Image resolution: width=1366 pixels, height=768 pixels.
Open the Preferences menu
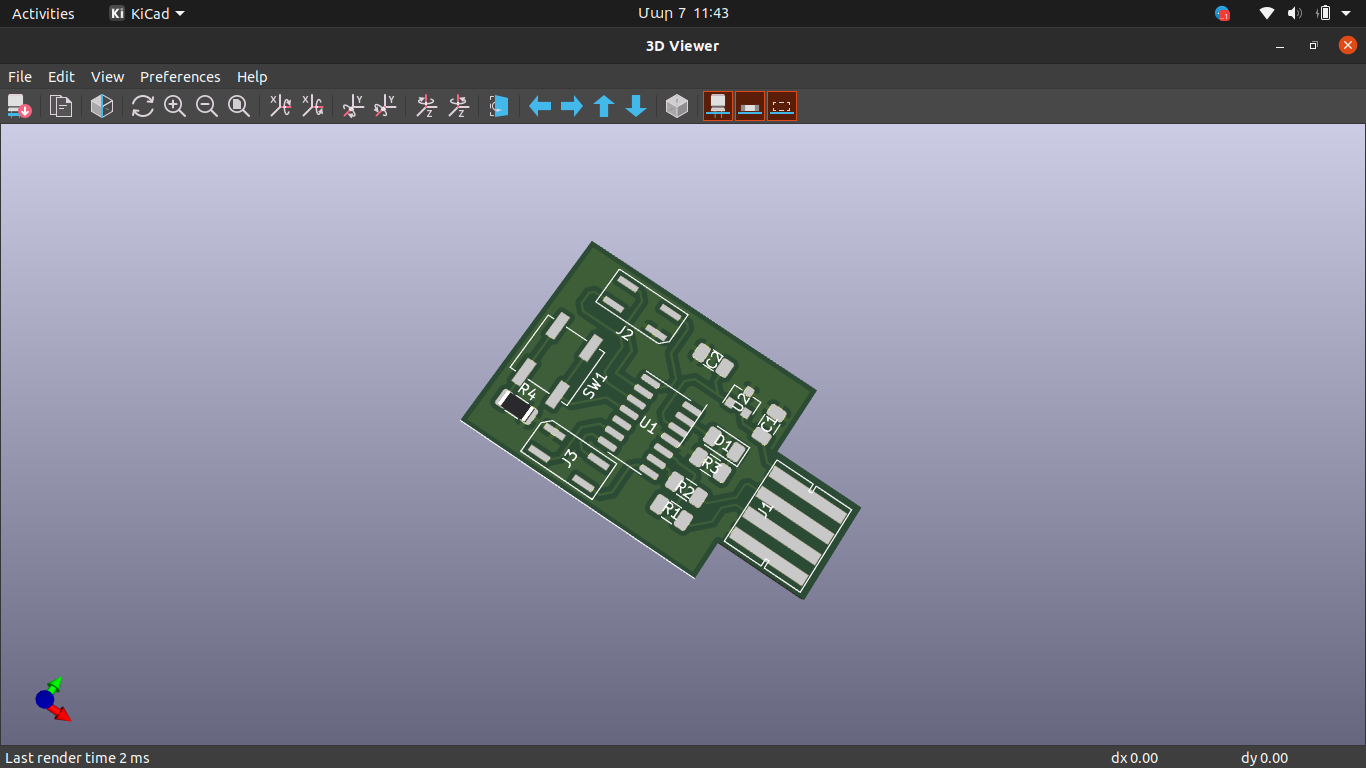(180, 77)
